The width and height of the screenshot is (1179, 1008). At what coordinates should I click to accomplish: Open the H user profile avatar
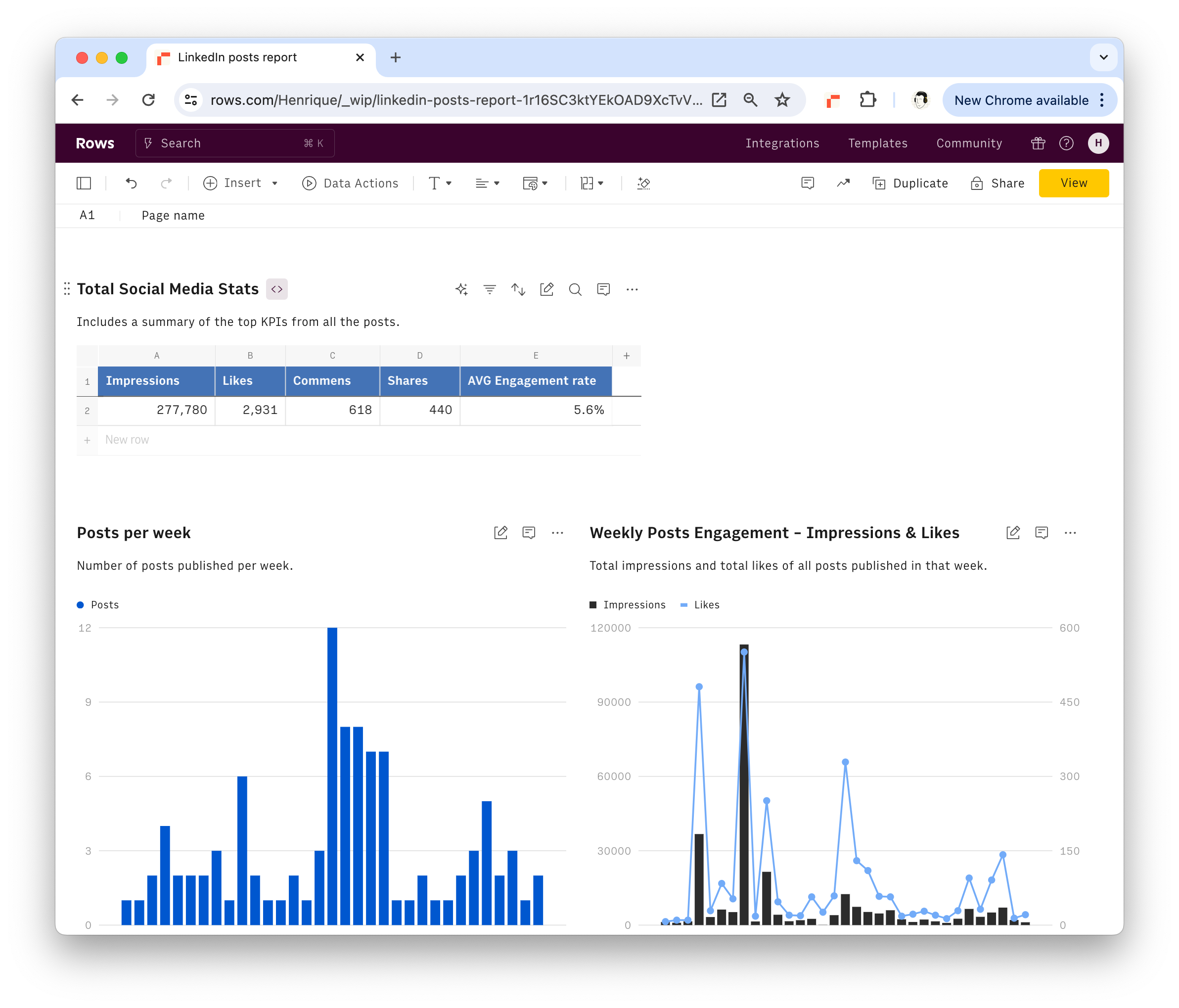coord(1098,143)
